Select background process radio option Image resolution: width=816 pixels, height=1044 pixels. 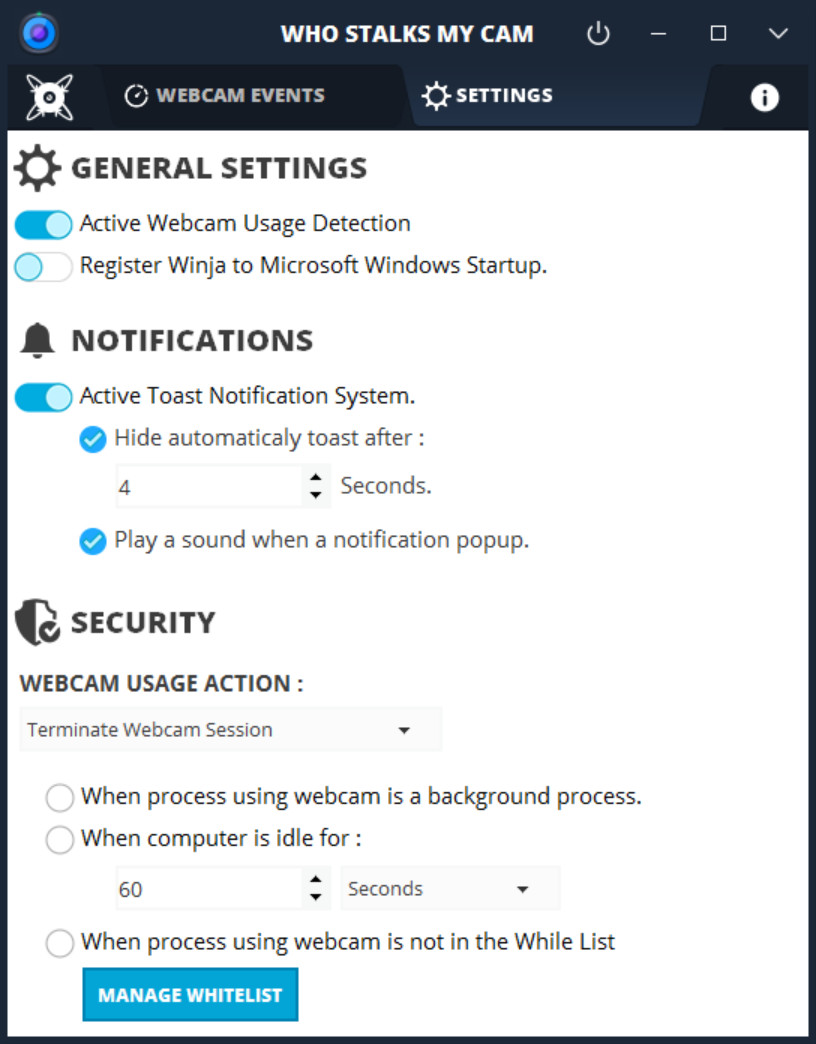coord(59,798)
